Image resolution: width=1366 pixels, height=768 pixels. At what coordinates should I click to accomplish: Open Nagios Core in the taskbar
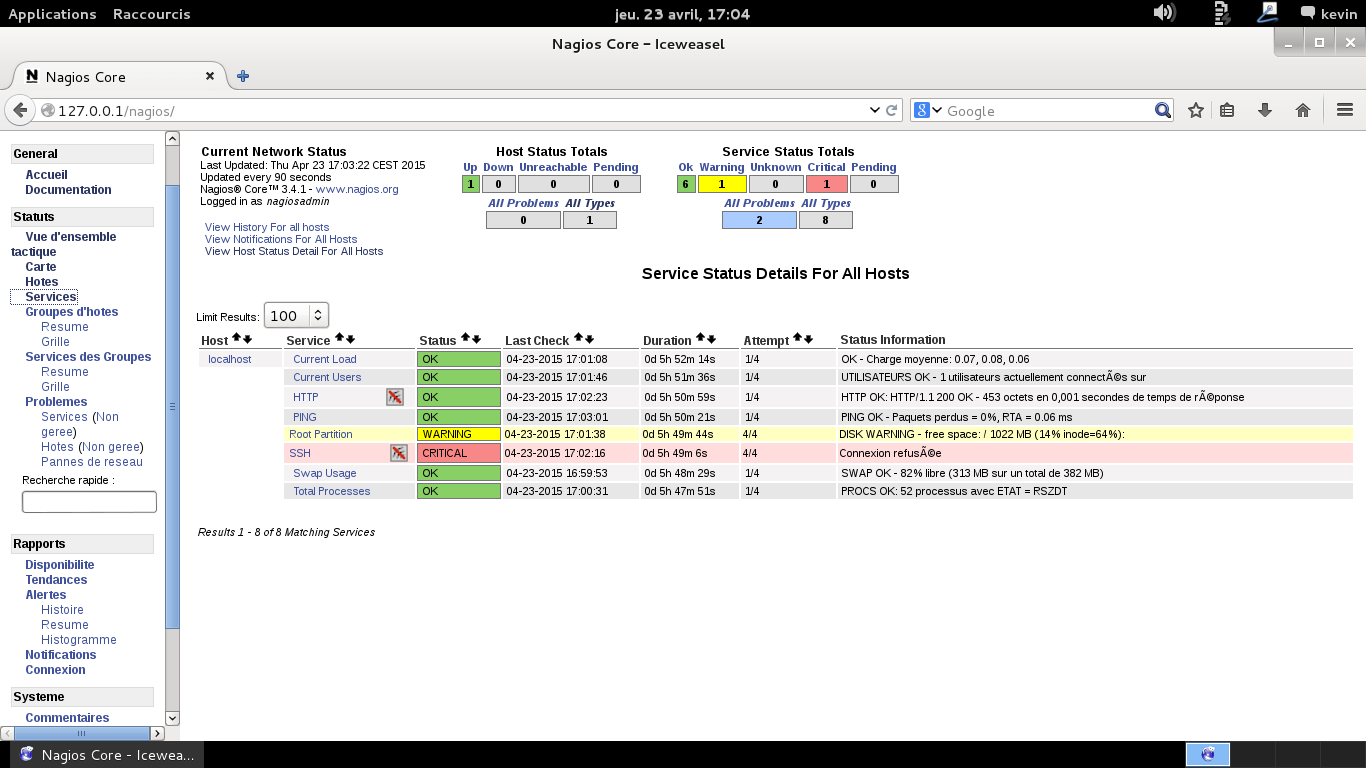(x=107, y=755)
